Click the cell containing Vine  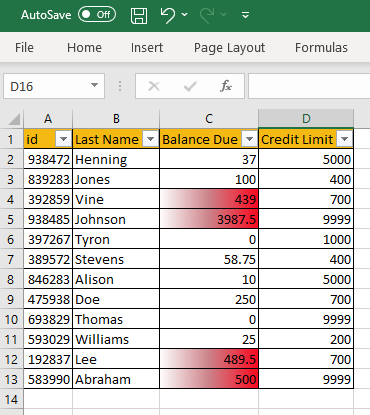[116, 199]
